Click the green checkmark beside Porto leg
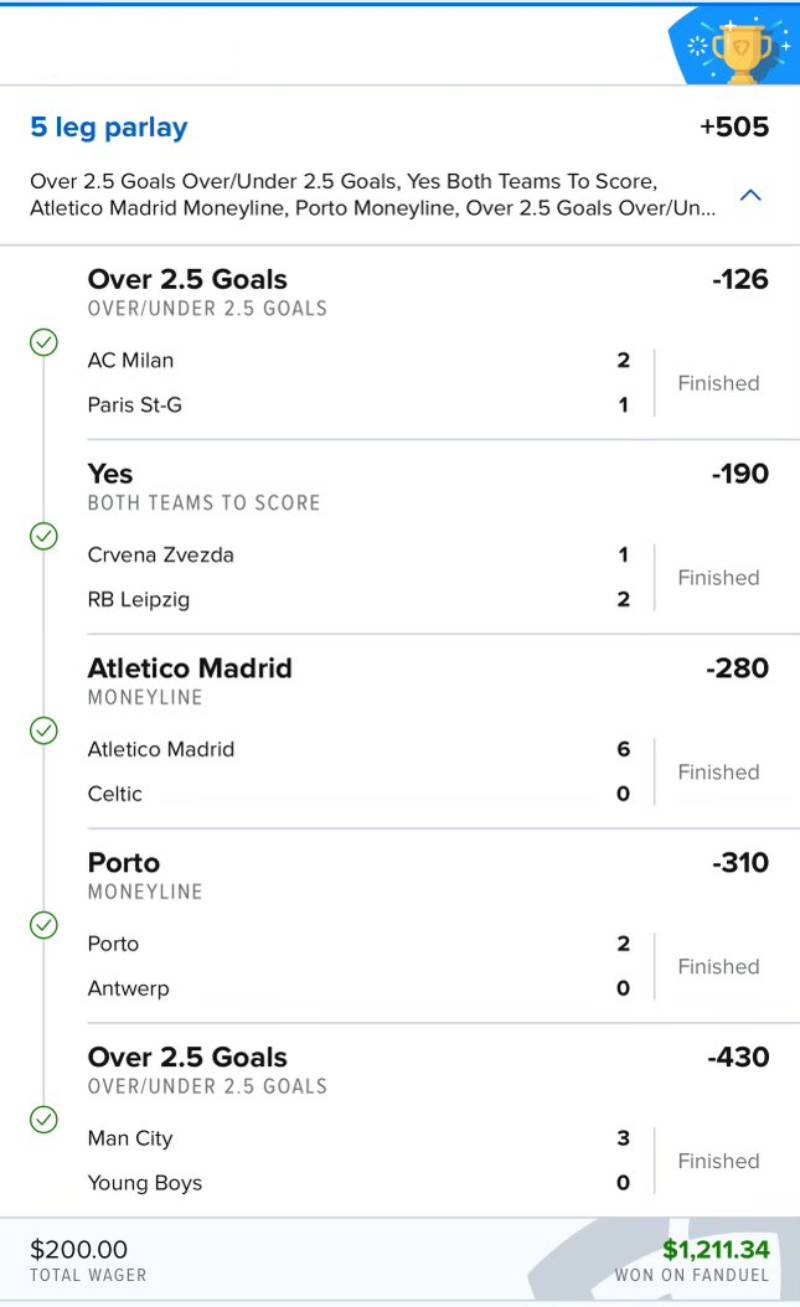Image resolution: width=800 pixels, height=1307 pixels. pos(43,926)
